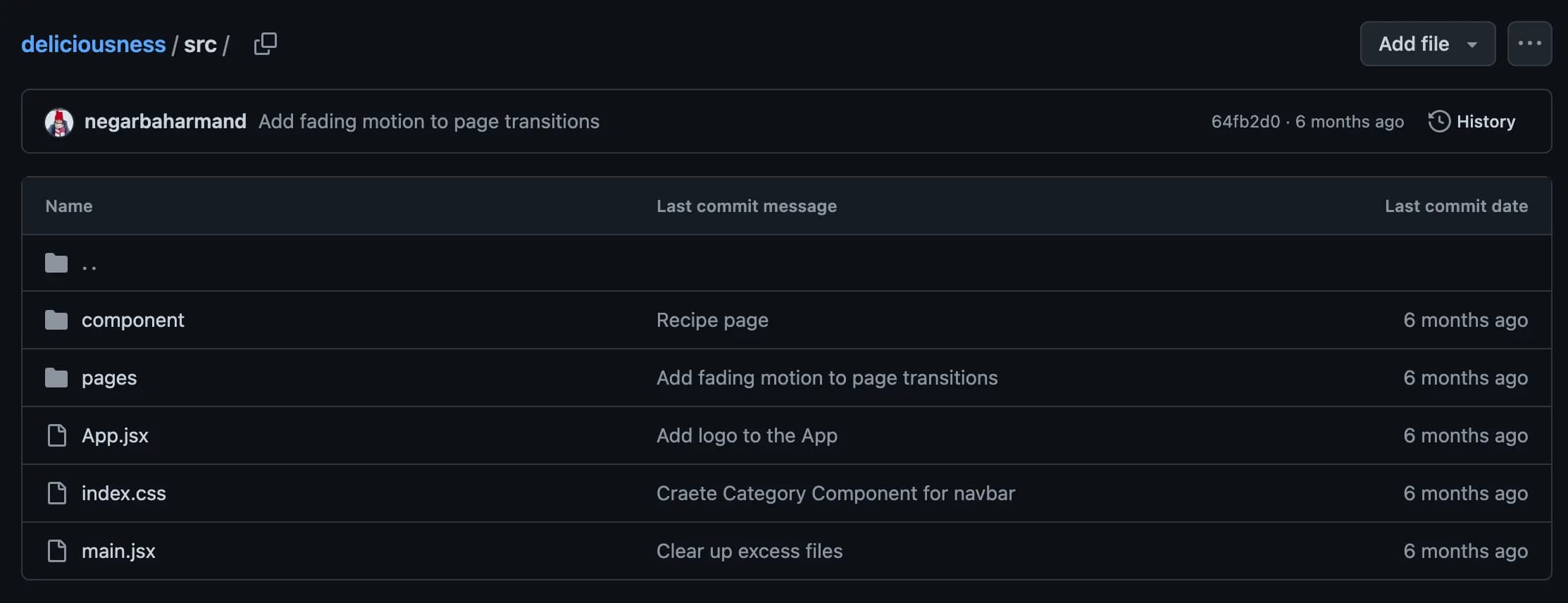Open the 'Add logo to the App' commit
This screenshot has width=1568, height=603.
pos(747,435)
